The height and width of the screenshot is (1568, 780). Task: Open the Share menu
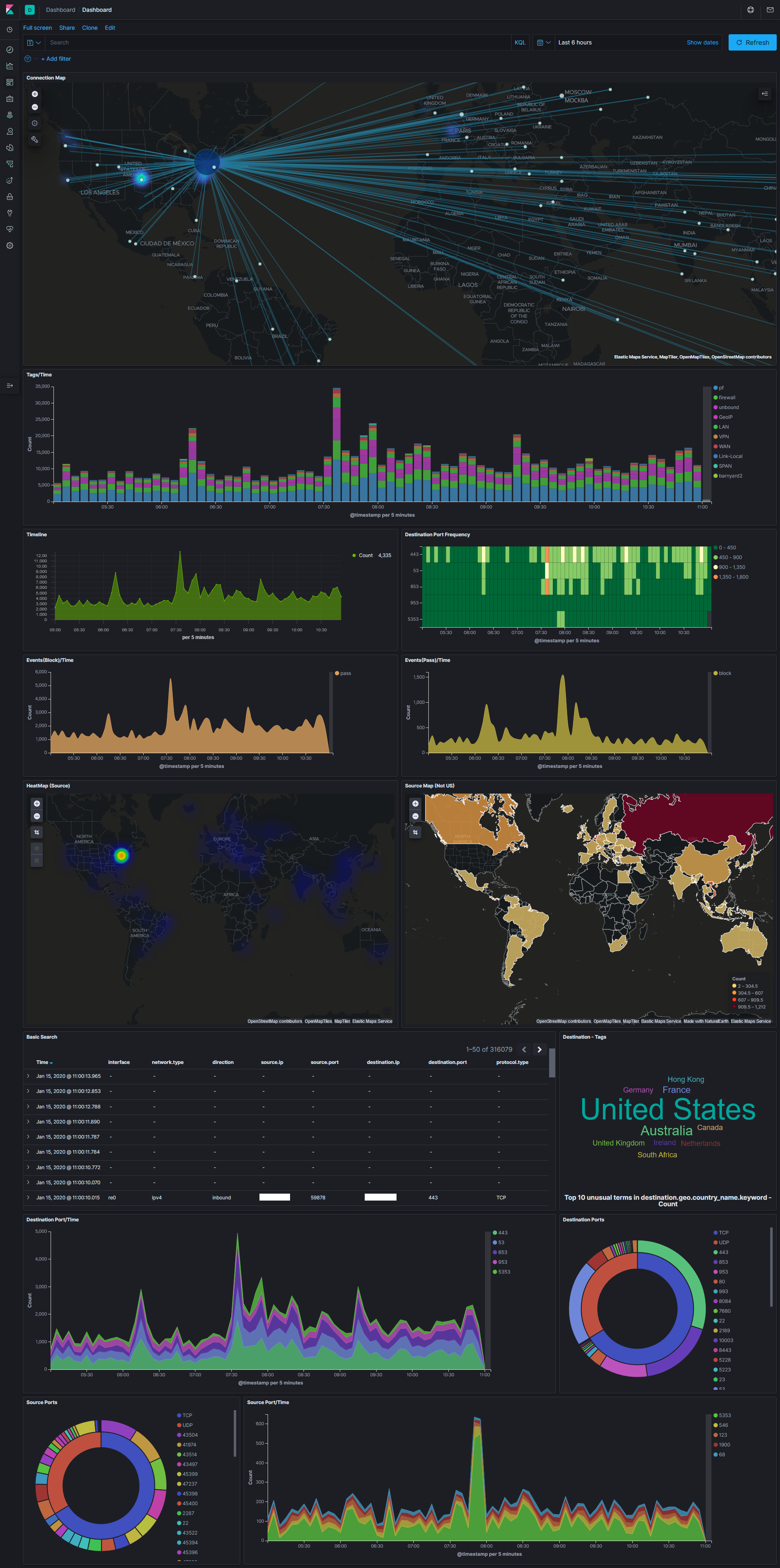tap(67, 28)
